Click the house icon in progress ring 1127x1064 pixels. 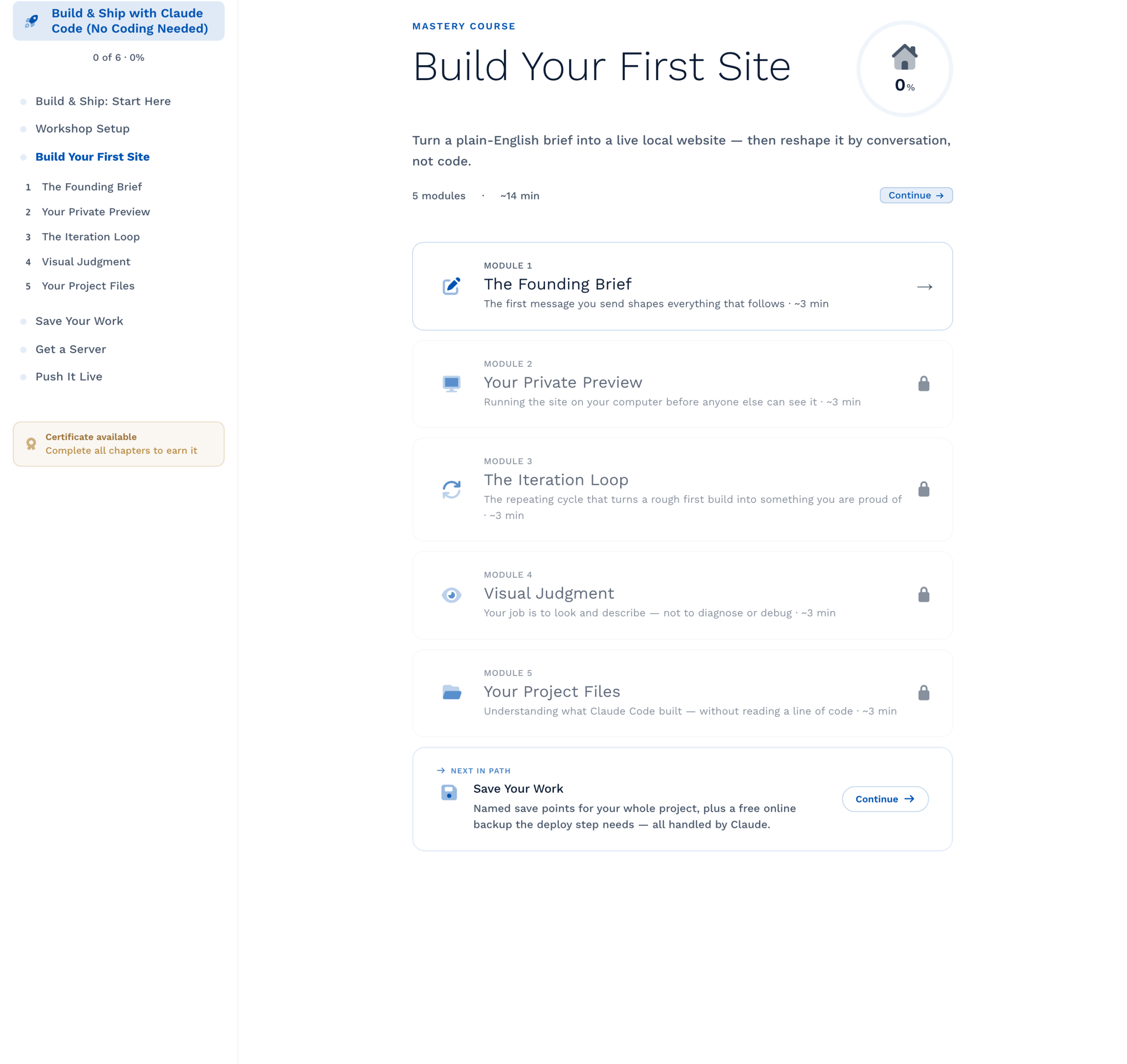coord(904,57)
